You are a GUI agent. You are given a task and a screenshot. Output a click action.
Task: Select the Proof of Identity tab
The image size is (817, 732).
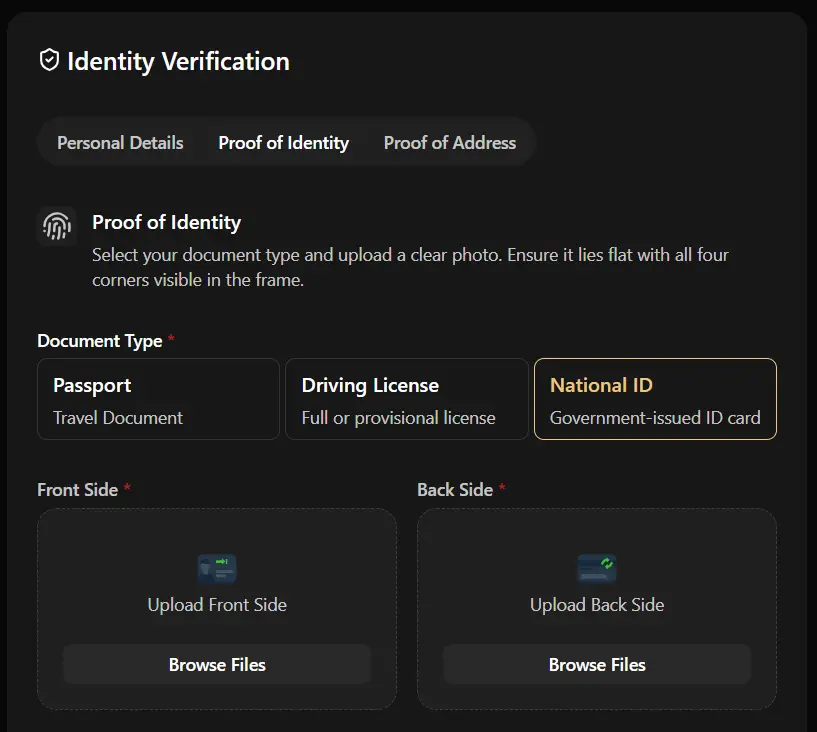click(283, 143)
